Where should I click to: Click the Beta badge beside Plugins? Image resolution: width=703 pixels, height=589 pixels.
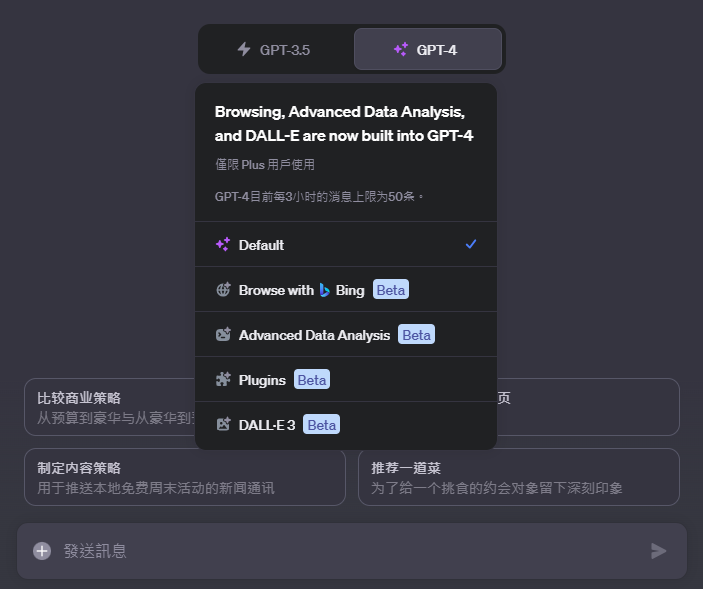(x=312, y=380)
